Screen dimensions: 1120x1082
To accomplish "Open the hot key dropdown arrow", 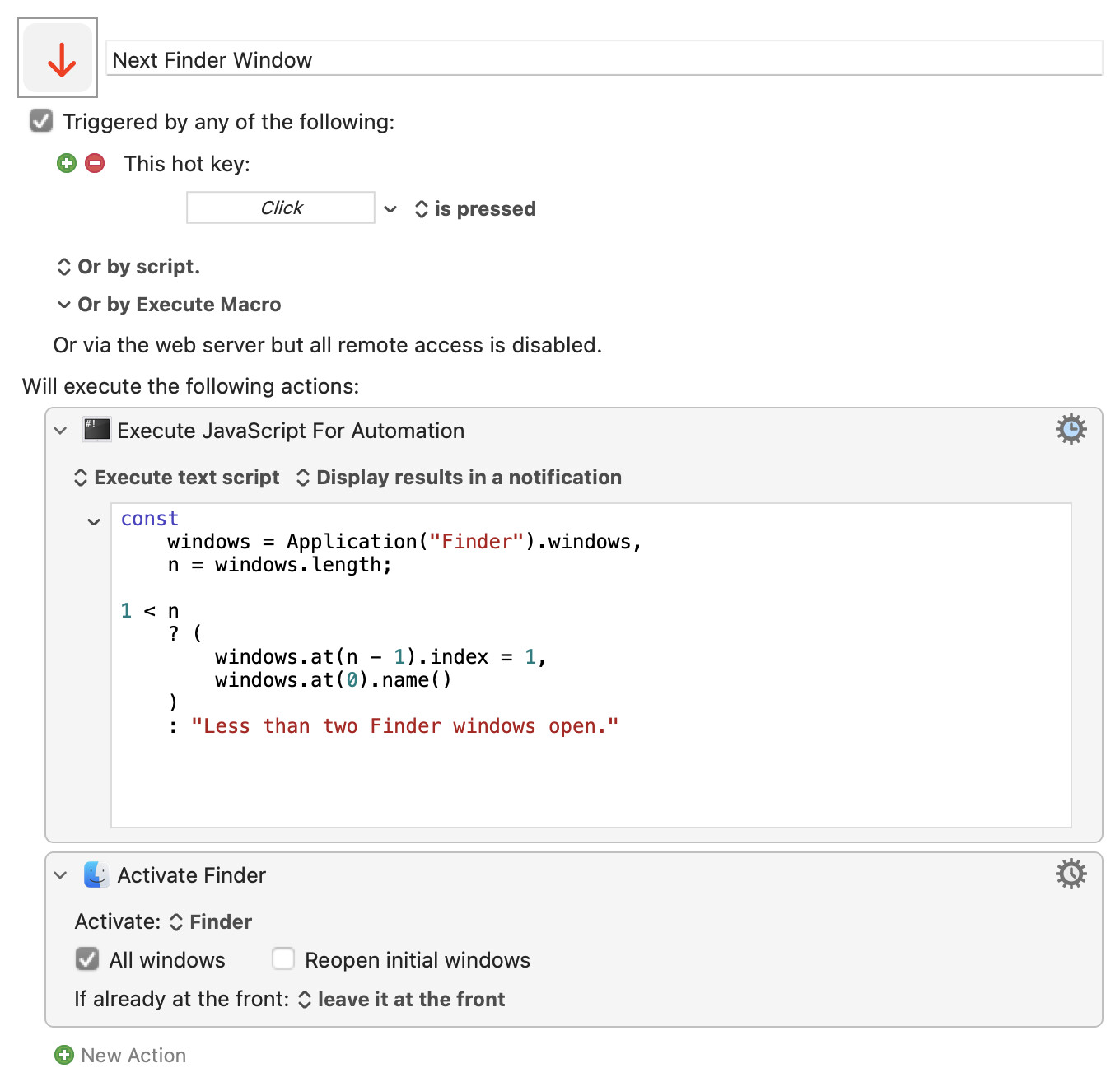I will coord(391,209).
